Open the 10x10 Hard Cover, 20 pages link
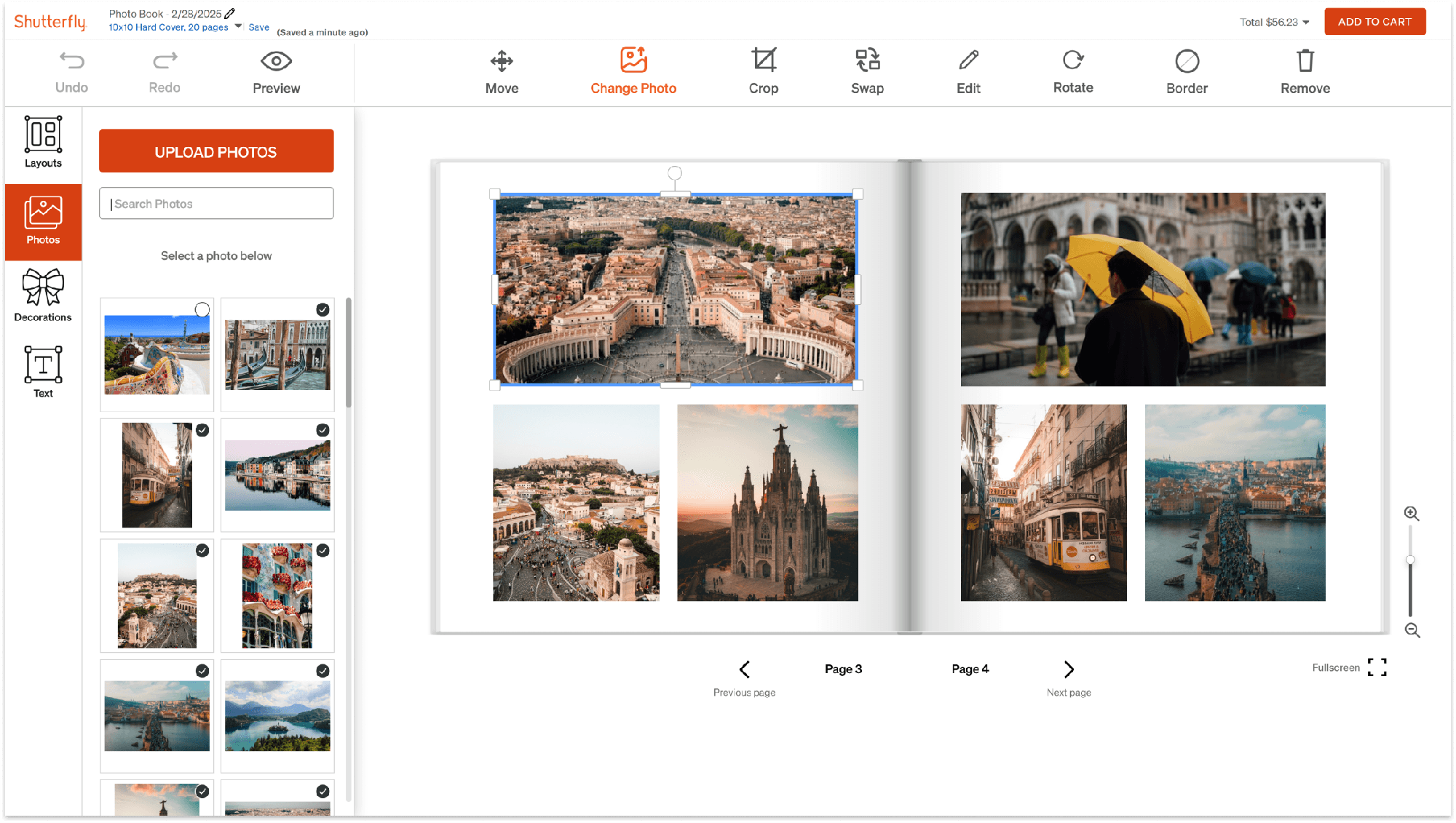The width and height of the screenshot is (1456, 823). click(x=168, y=27)
